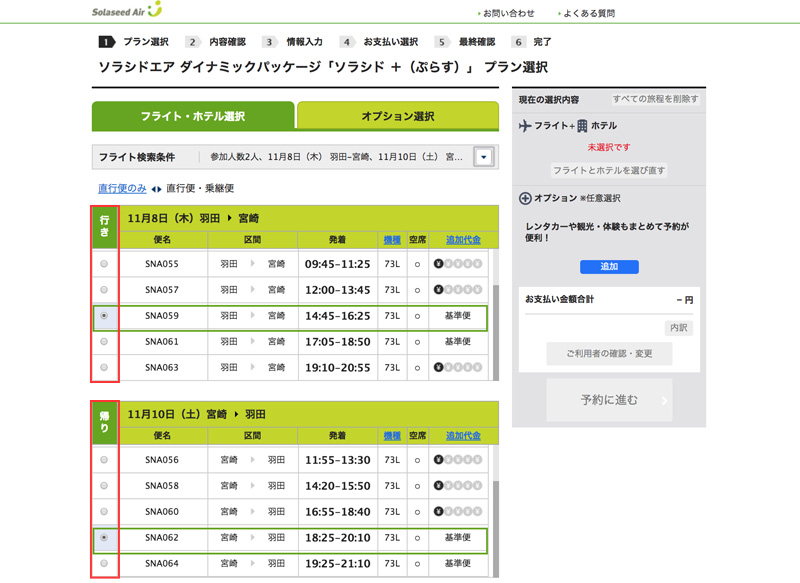Screen dimensions: 800x583
Task: Select return flight SNA058 radio button
Action: point(104,486)
